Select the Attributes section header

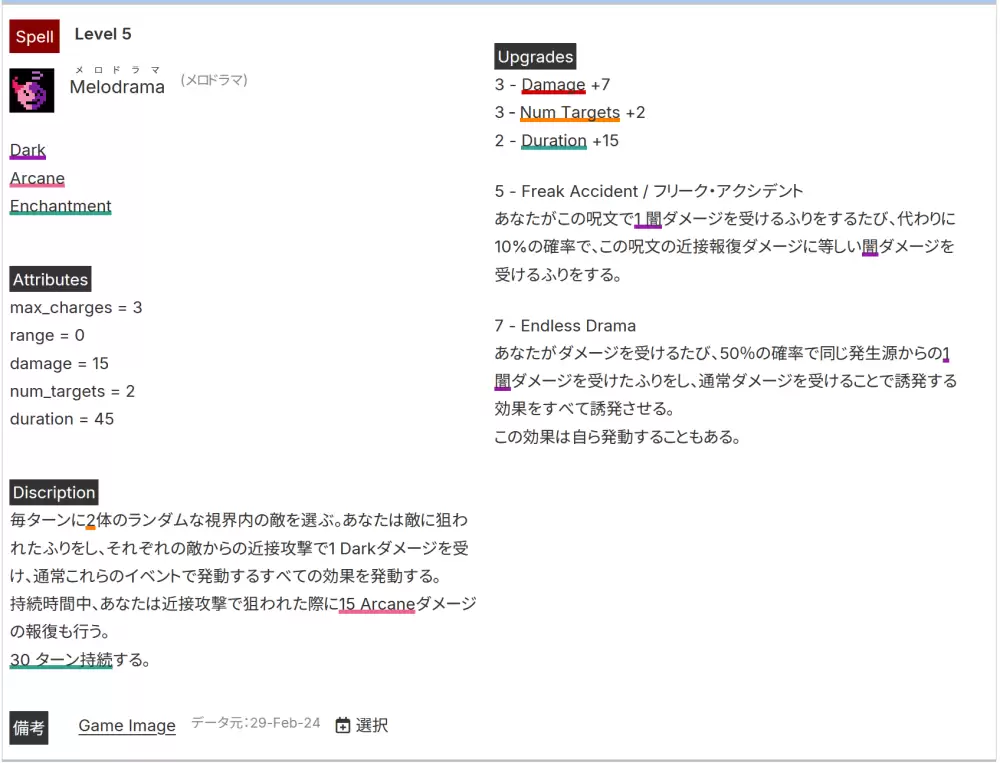click(x=51, y=280)
